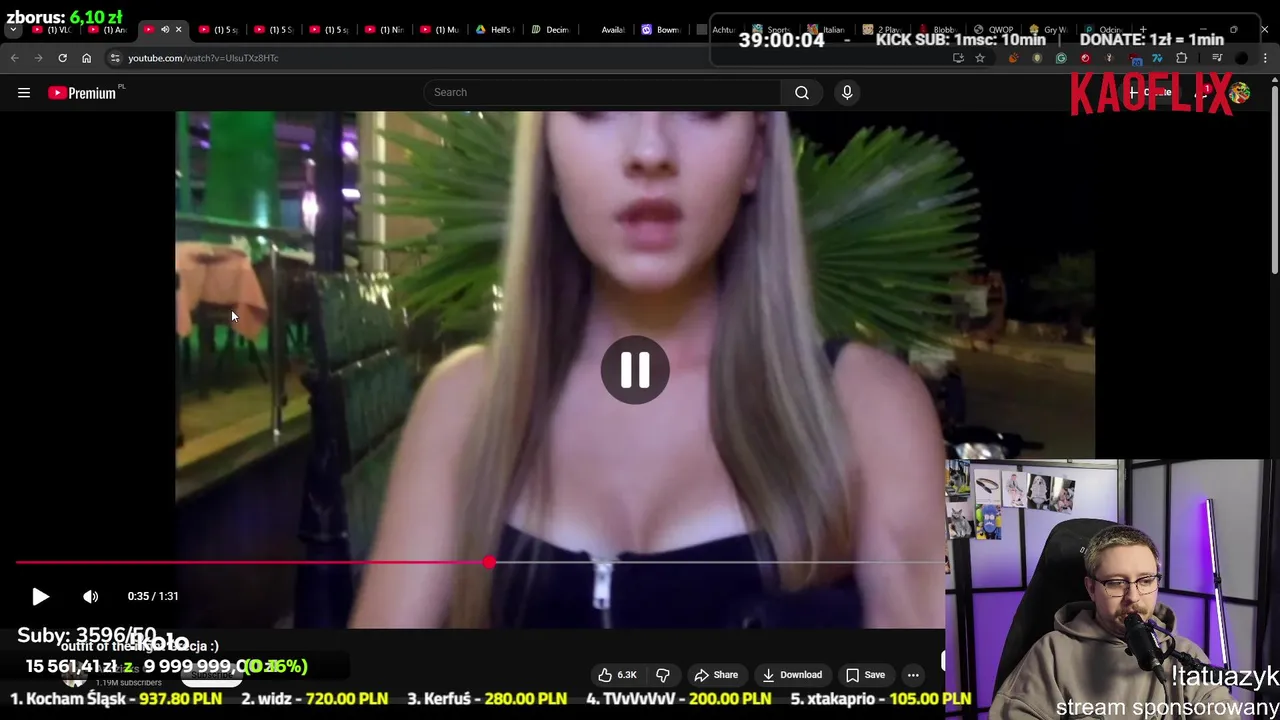Image resolution: width=1280 pixels, height=720 pixels.
Task: Open the YouTube hamburger guide menu
Action: [x=24, y=93]
